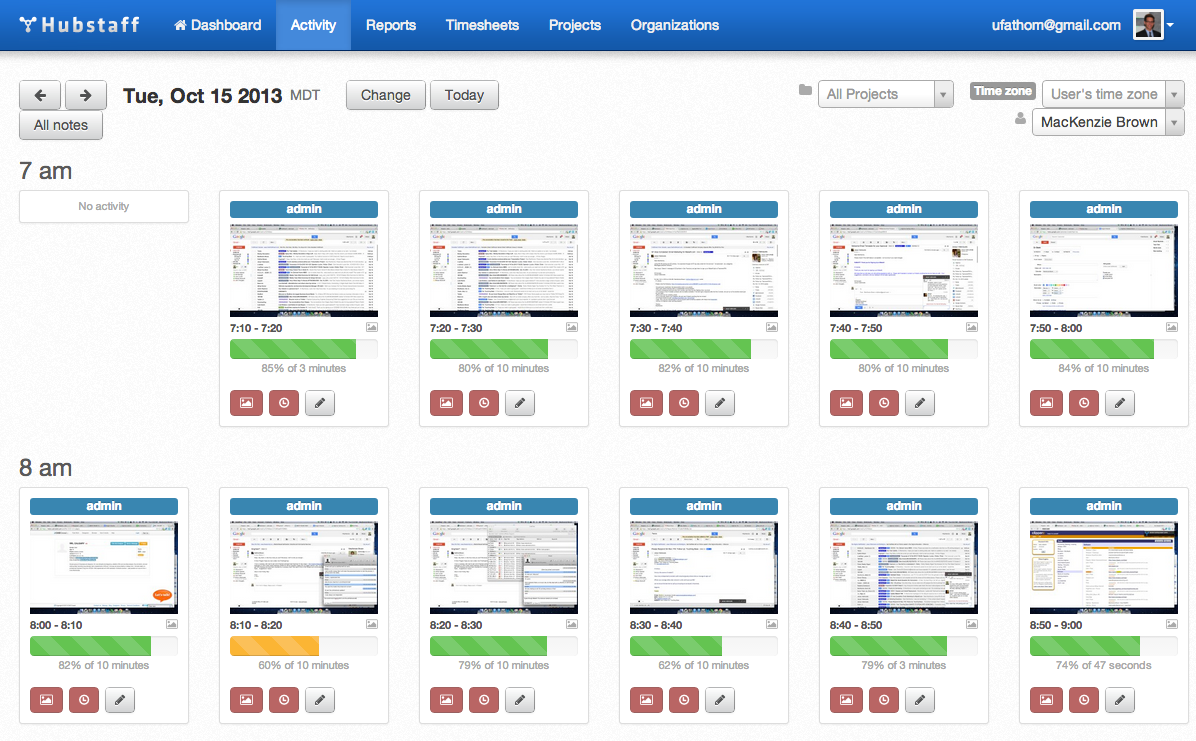Open the All Projects dropdown
This screenshot has height=741, width=1196.
click(x=886, y=94)
